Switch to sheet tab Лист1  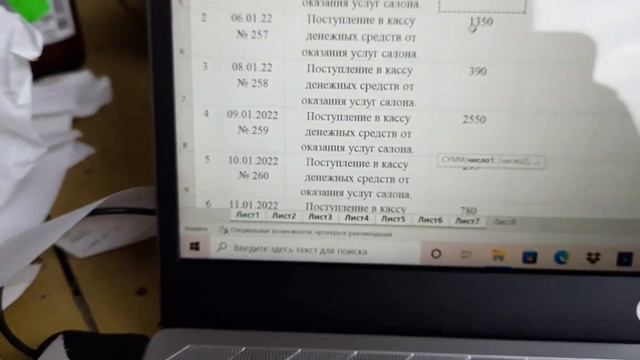click(x=247, y=215)
